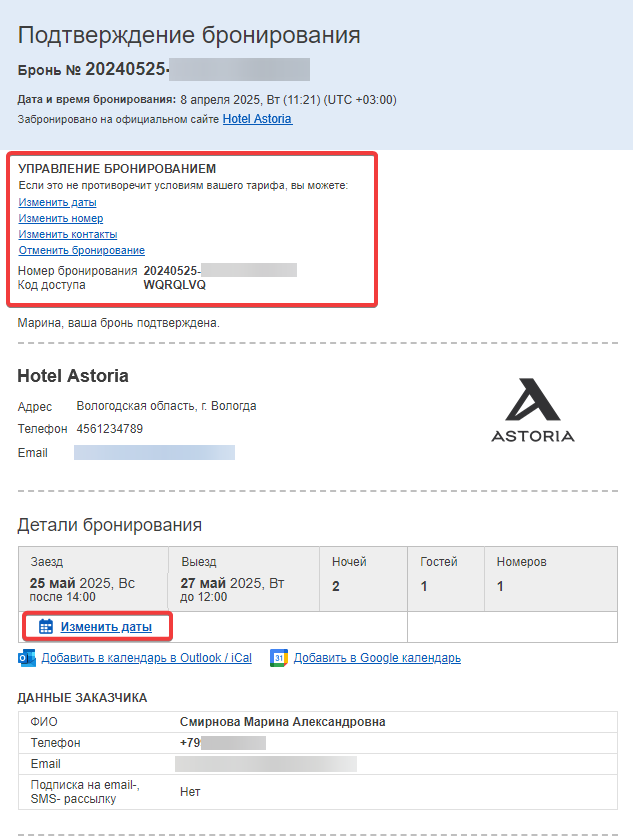
Task: Click the 'Марина, ваша бронь подтверждена.' message
Action: [118, 323]
